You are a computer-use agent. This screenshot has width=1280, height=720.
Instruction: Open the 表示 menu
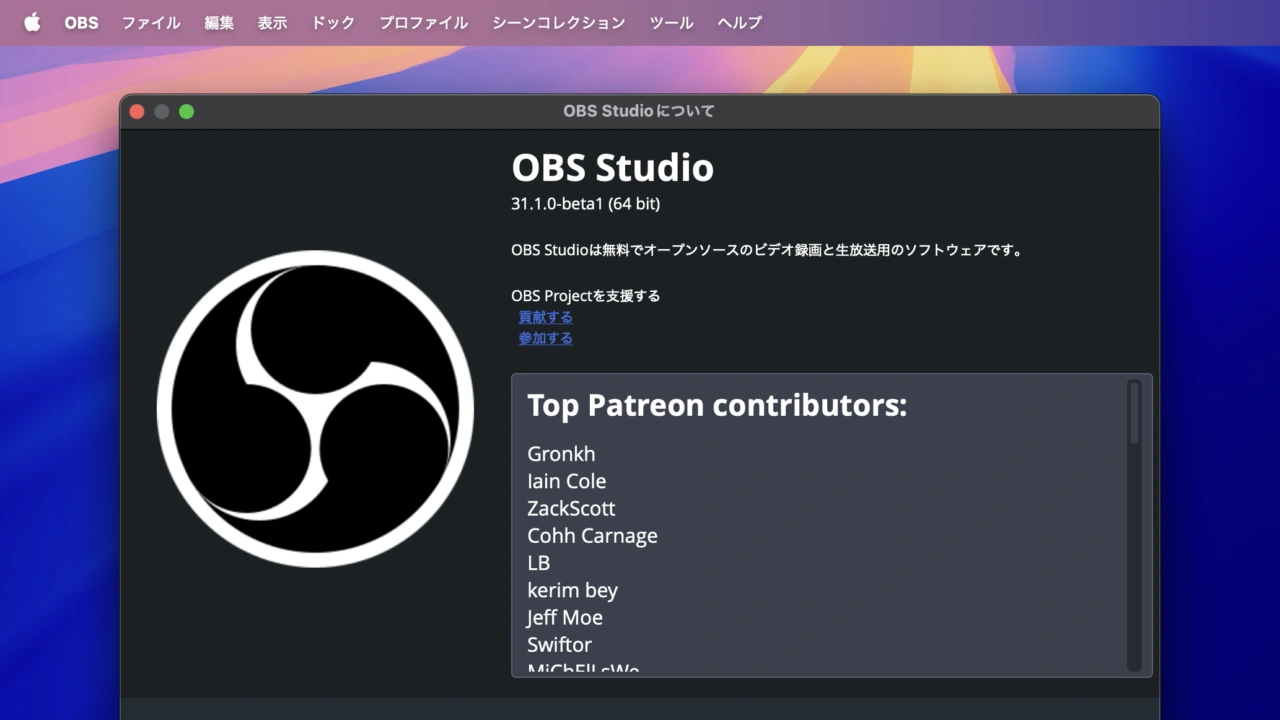coord(272,22)
